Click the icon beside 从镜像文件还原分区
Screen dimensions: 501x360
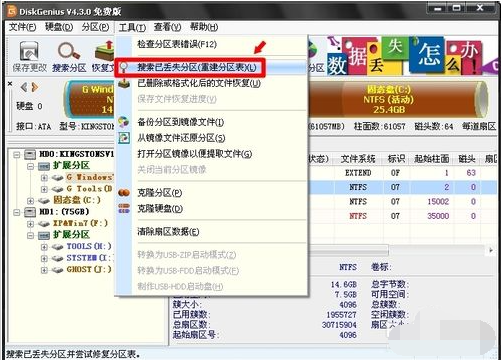point(124,137)
